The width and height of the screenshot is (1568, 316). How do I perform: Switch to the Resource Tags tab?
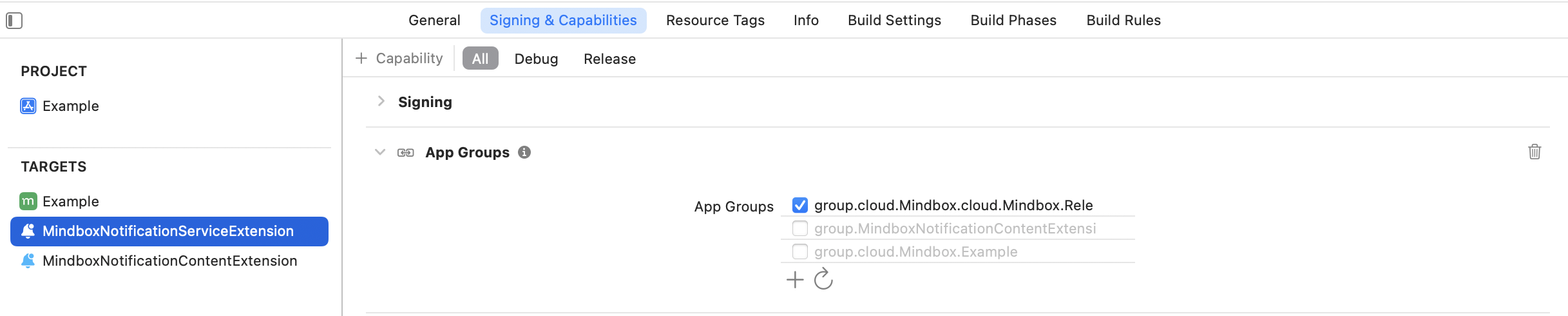click(x=715, y=21)
